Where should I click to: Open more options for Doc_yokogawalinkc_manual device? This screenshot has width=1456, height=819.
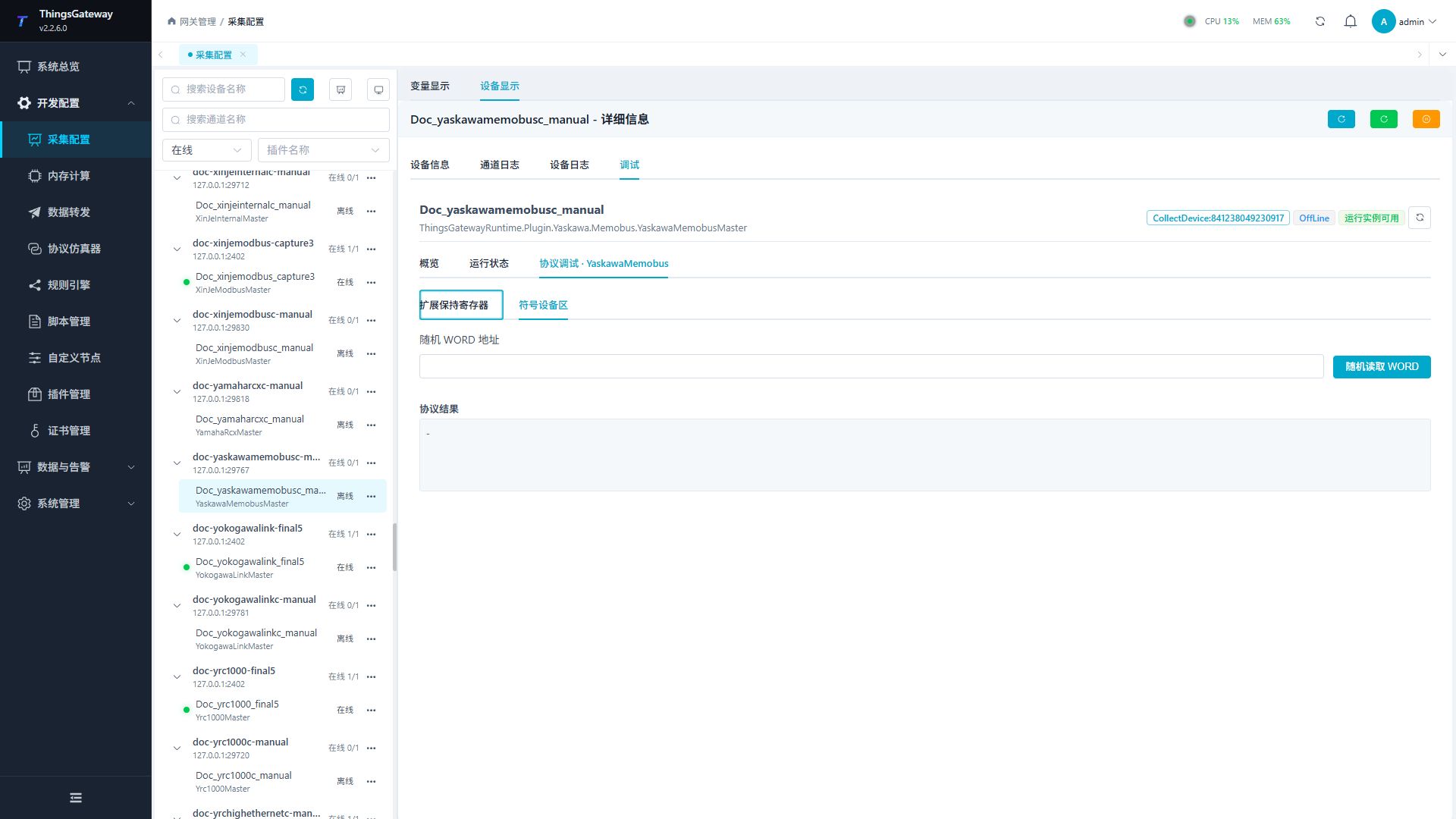click(371, 639)
